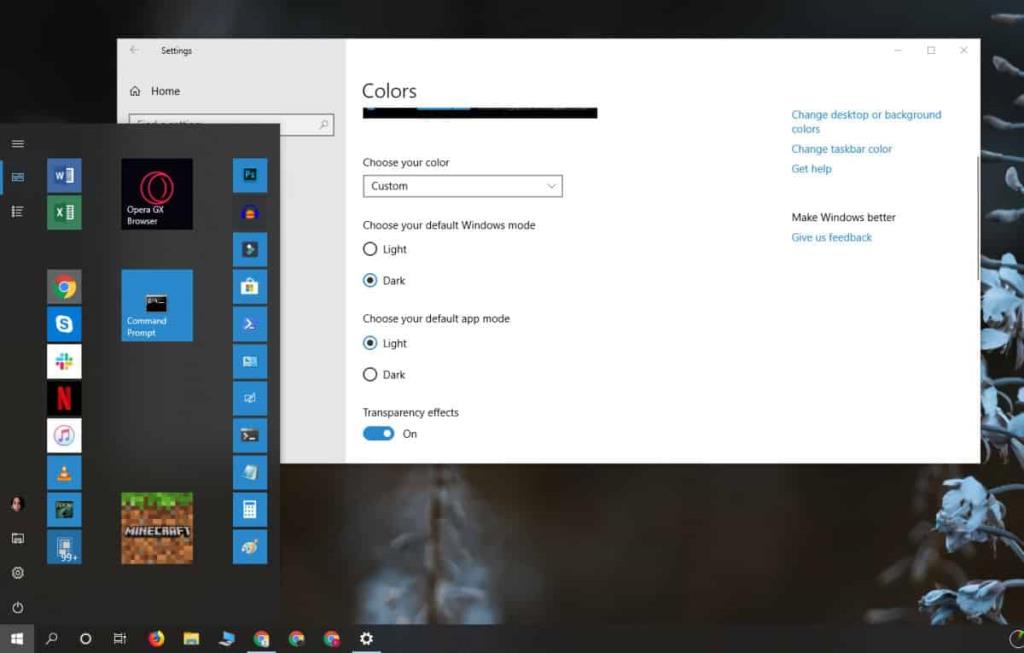Open the Change taskbar color link

[841, 148]
